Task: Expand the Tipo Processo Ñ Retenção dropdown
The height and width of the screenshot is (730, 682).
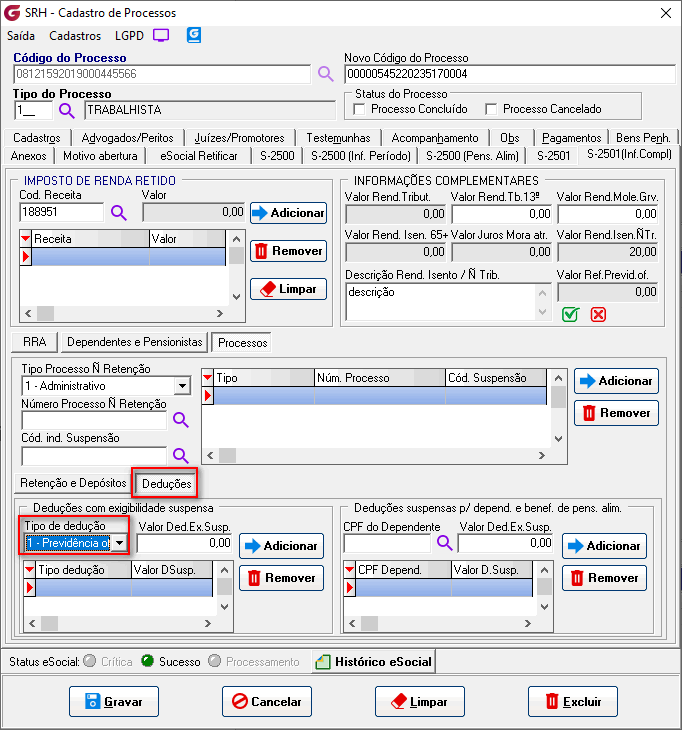Action: [x=181, y=386]
